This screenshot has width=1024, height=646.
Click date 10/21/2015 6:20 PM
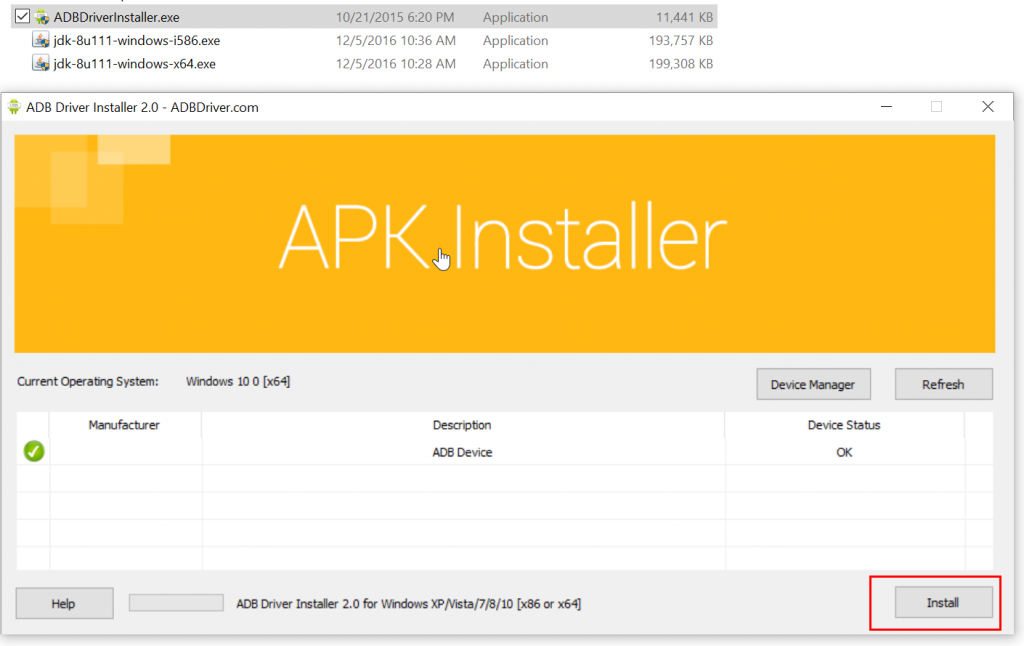click(395, 17)
